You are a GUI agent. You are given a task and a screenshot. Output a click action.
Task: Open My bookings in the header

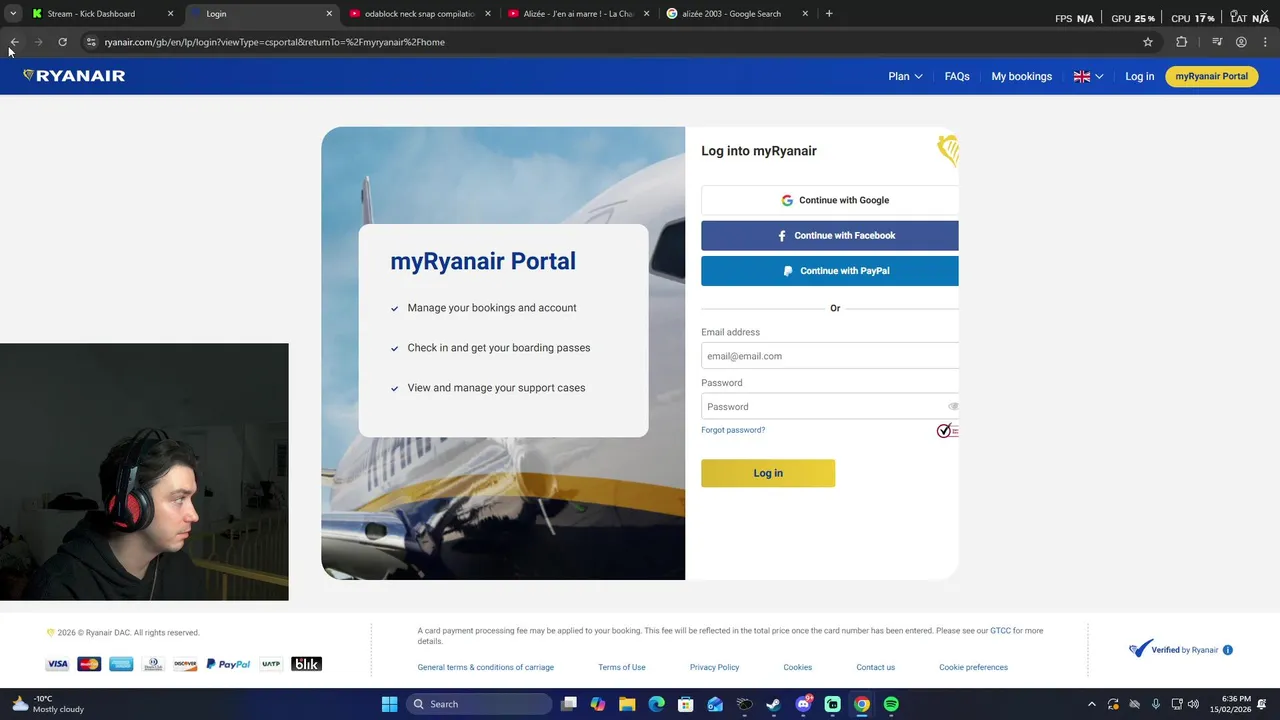click(x=1021, y=76)
